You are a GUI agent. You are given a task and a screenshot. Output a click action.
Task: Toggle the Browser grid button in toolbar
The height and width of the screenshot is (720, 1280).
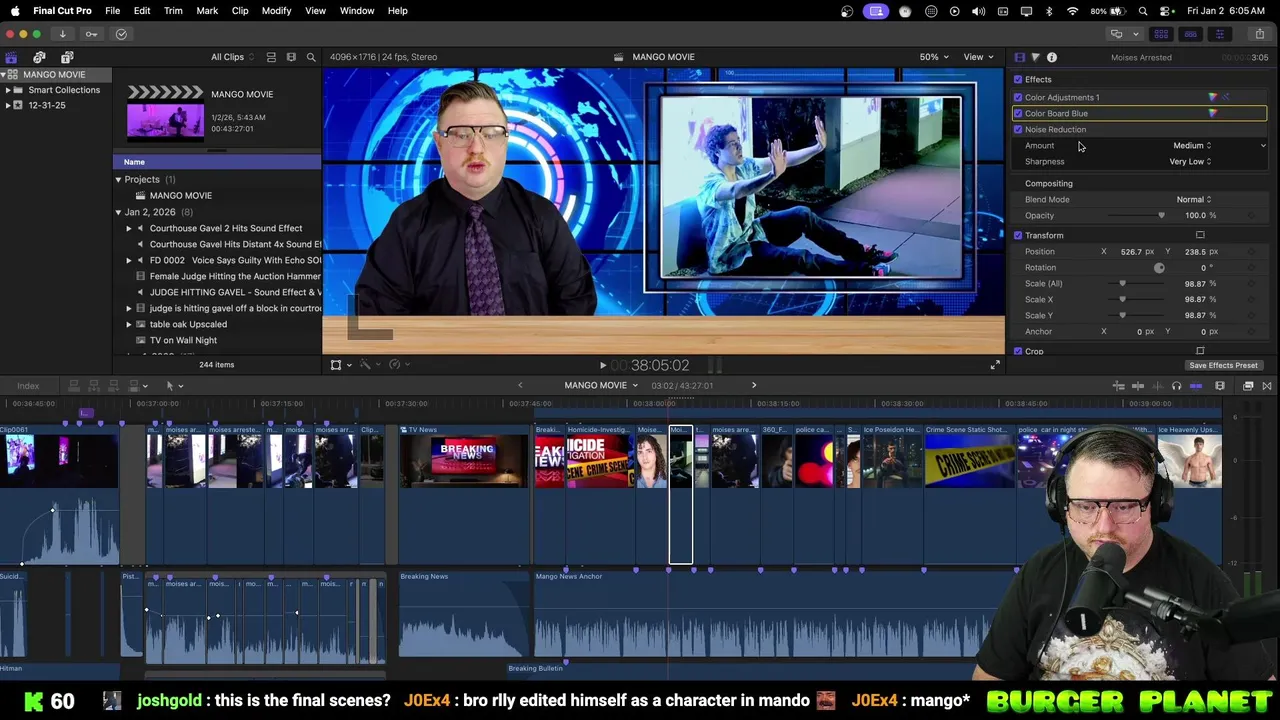[x=1161, y=34]
